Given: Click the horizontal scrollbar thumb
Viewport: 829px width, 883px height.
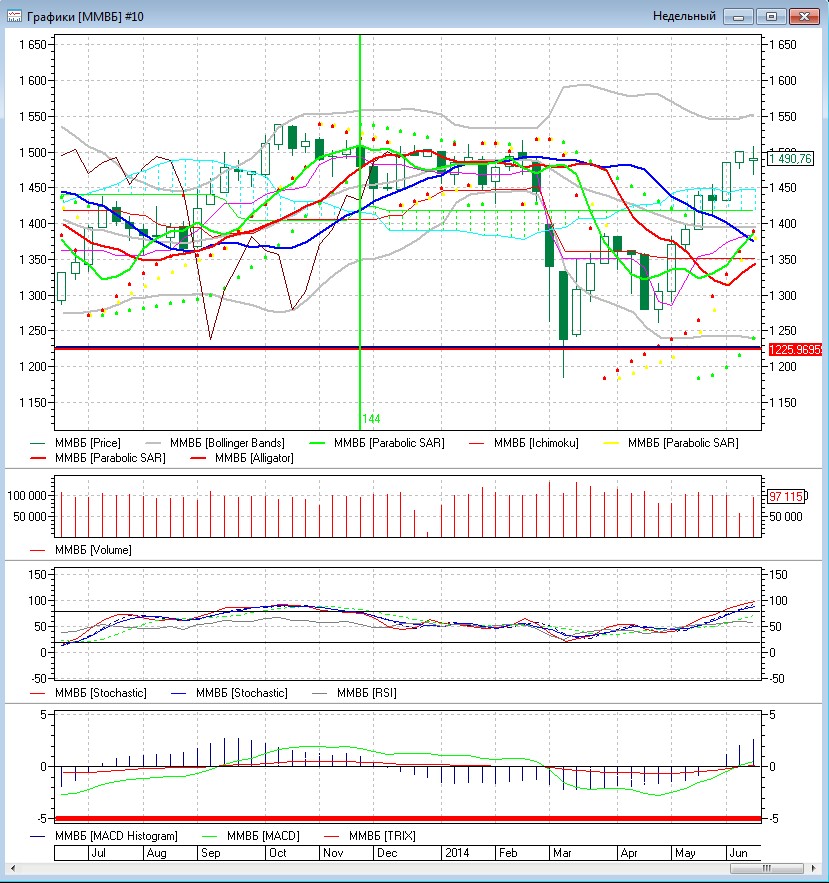Looking at the screenshot, I should coord(766,868).
